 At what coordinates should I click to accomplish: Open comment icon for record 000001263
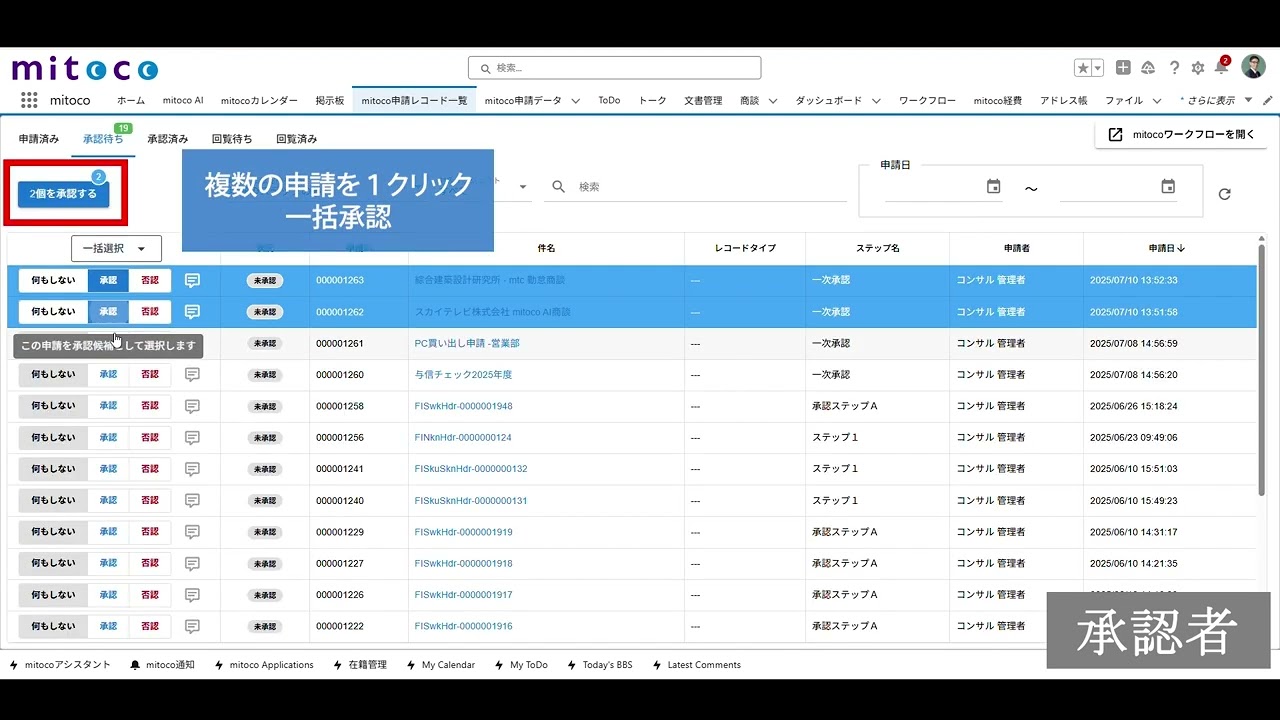pyautogui.click(x=193, y=280)
